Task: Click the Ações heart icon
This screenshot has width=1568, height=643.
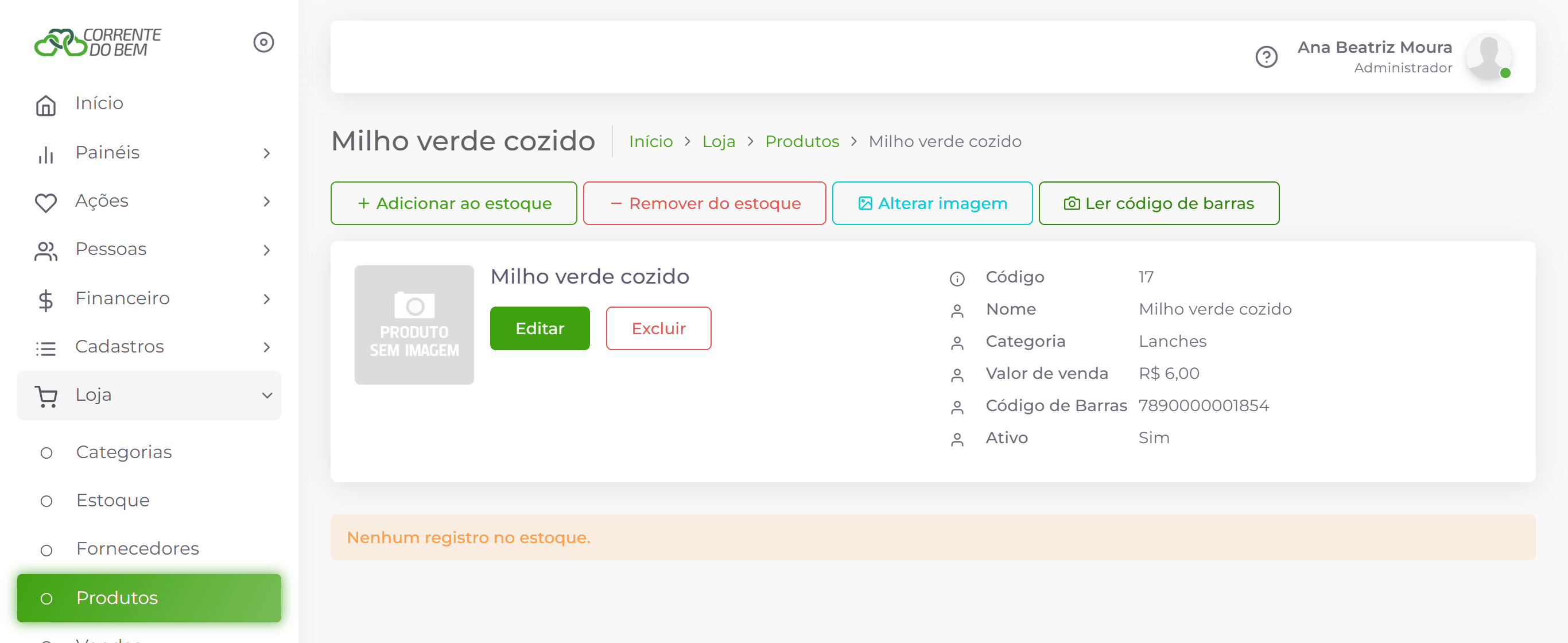Action: coord(46,202)
